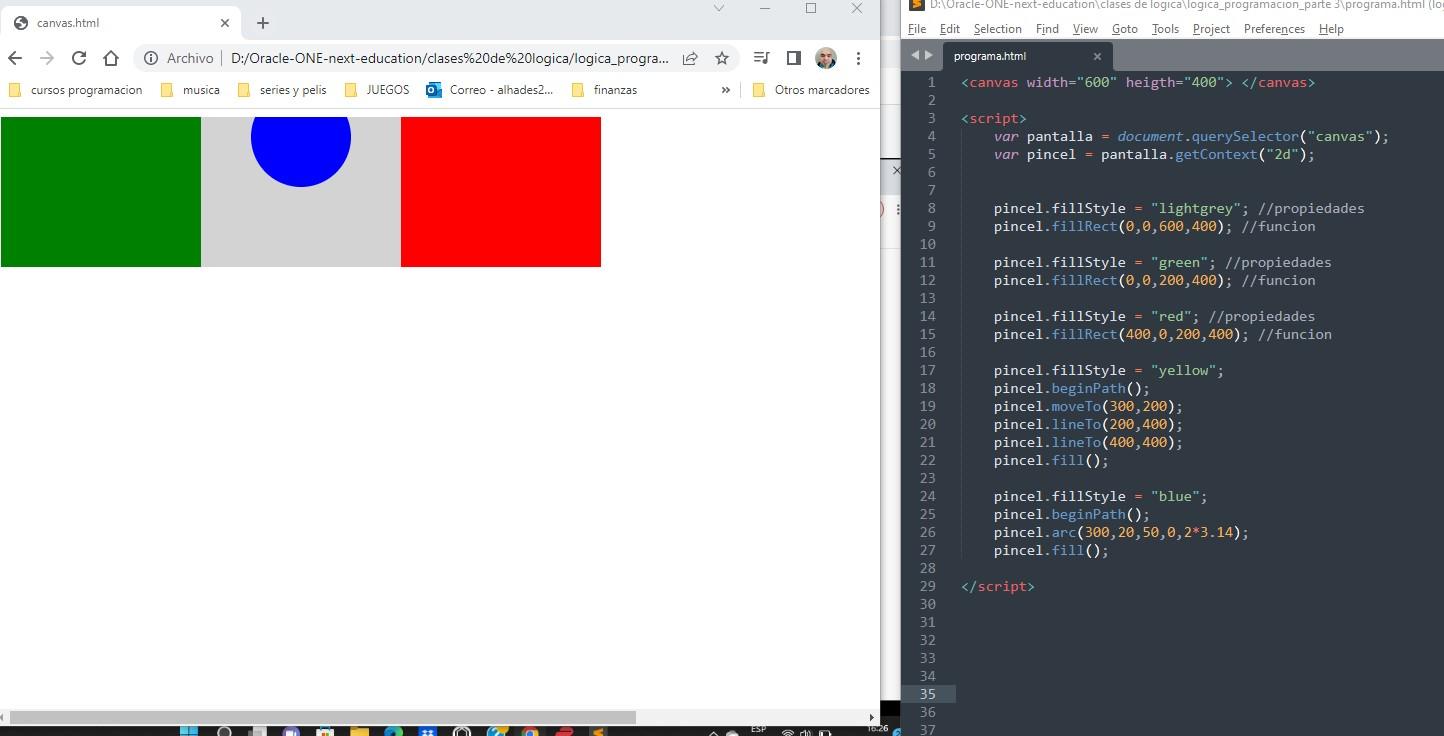Close the canvas.html tab
Viewport: 1444px width, 736px height.
(224, 23)
